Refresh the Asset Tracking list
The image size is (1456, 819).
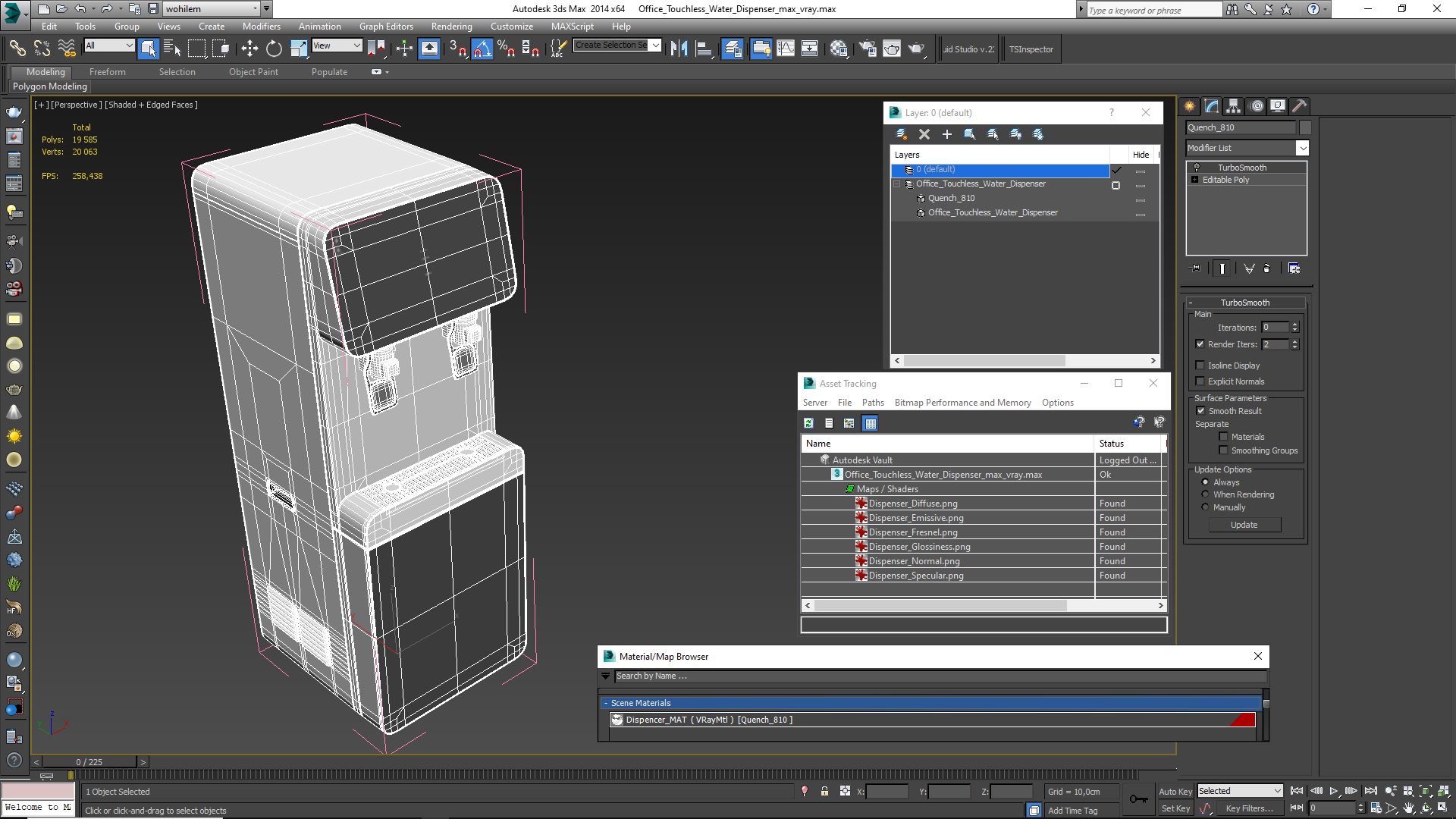pyautogui.click(x=808, y=423)
